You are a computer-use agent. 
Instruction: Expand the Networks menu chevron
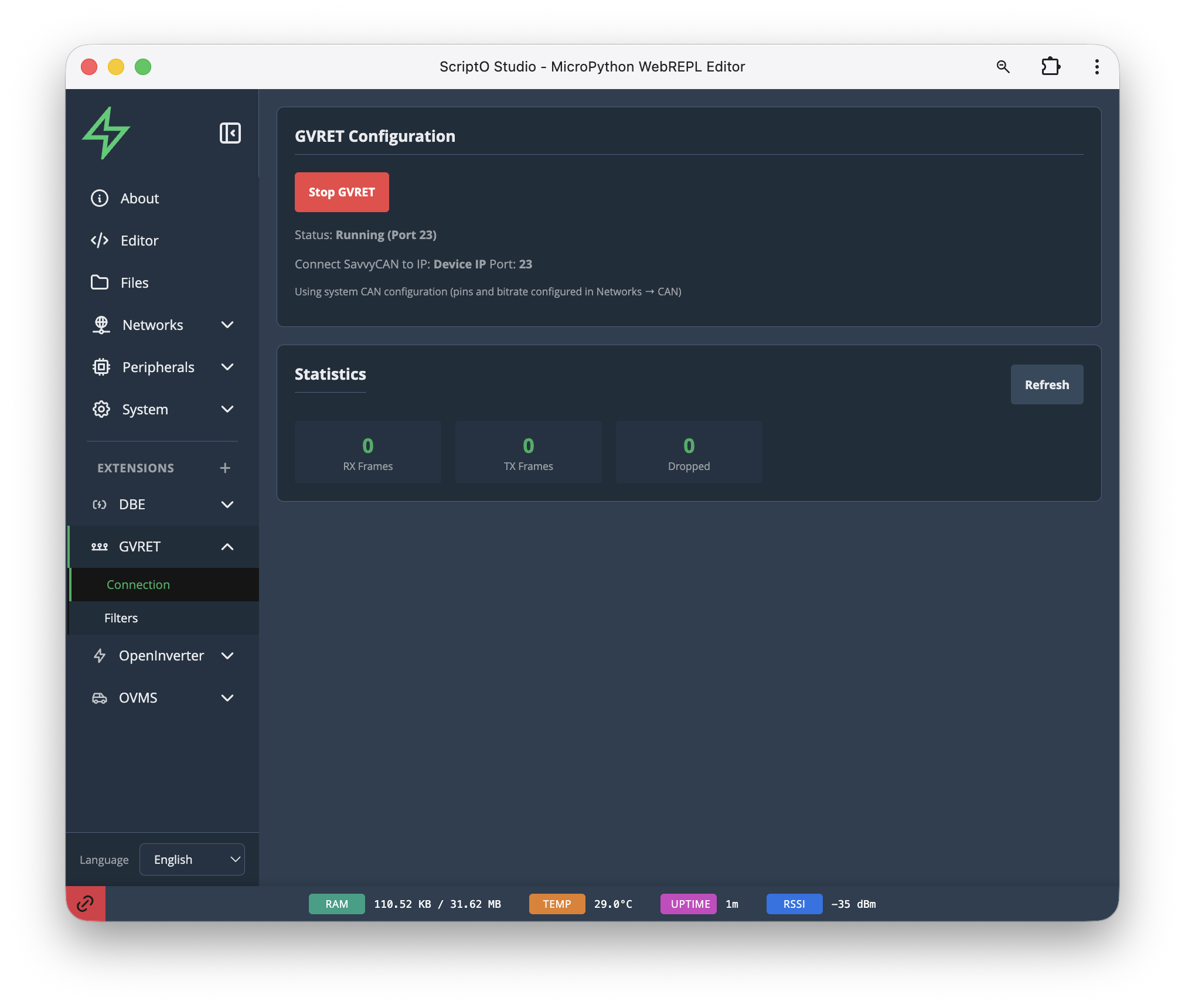coord(227,325)
